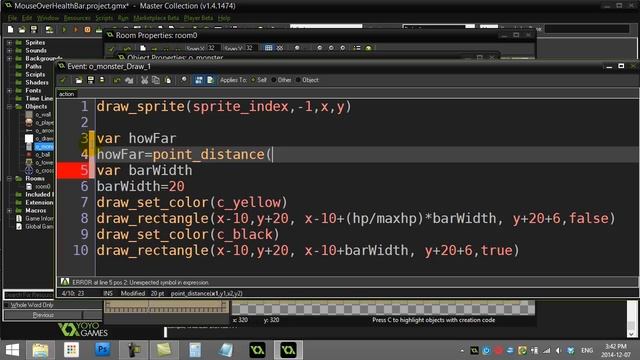Viewport: 640px width, 360px height.
Task: Click the Windows Start button
Action: click(12, 350)
